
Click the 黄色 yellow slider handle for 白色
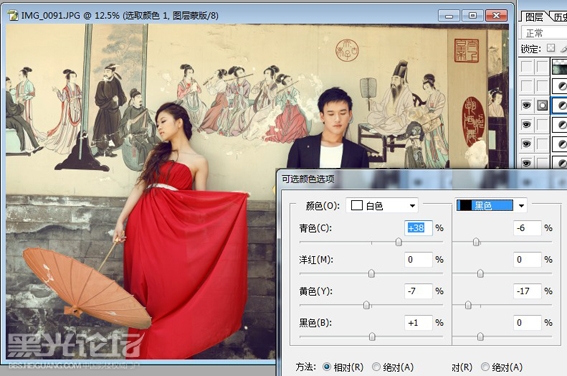coord(366,305)
